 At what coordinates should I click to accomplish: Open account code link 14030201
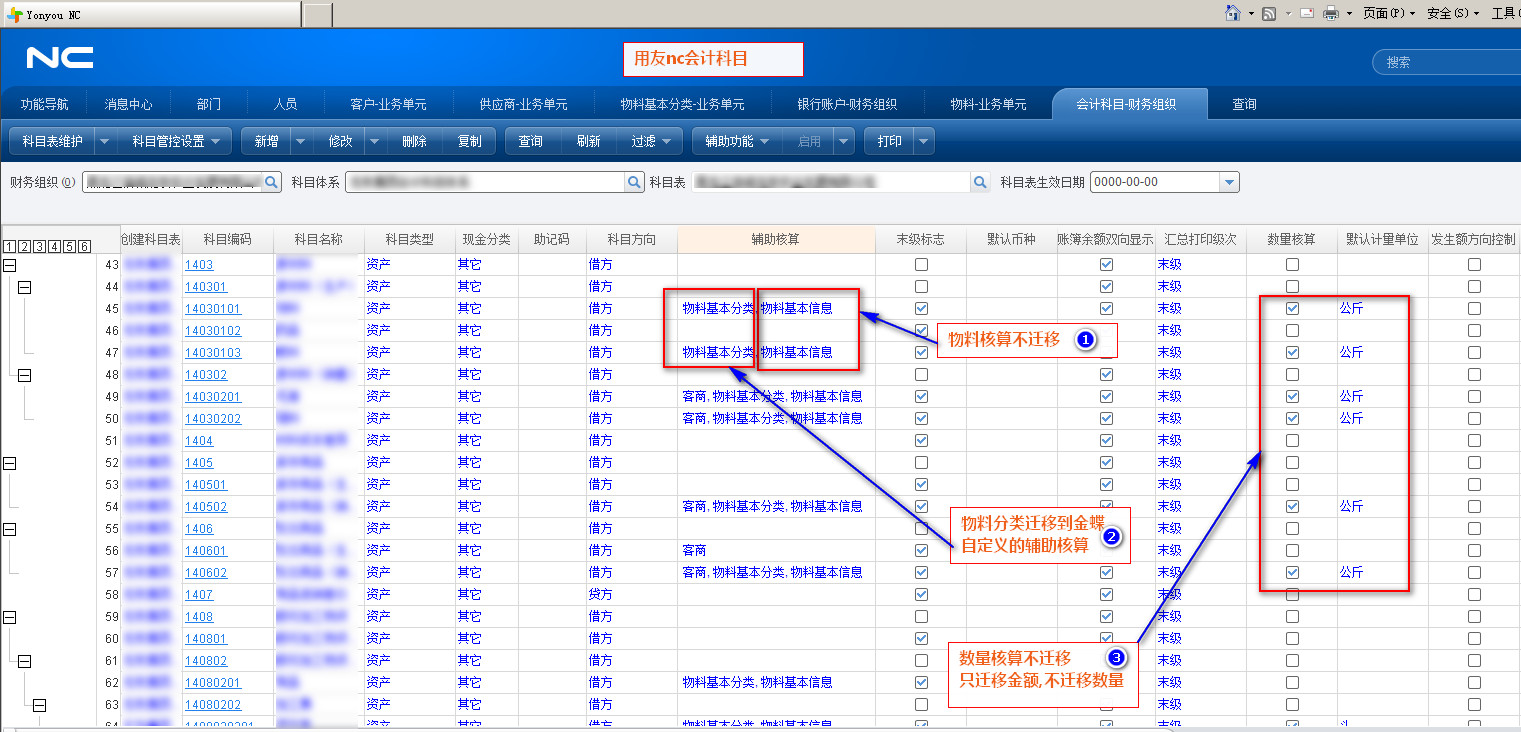[213, 397]
